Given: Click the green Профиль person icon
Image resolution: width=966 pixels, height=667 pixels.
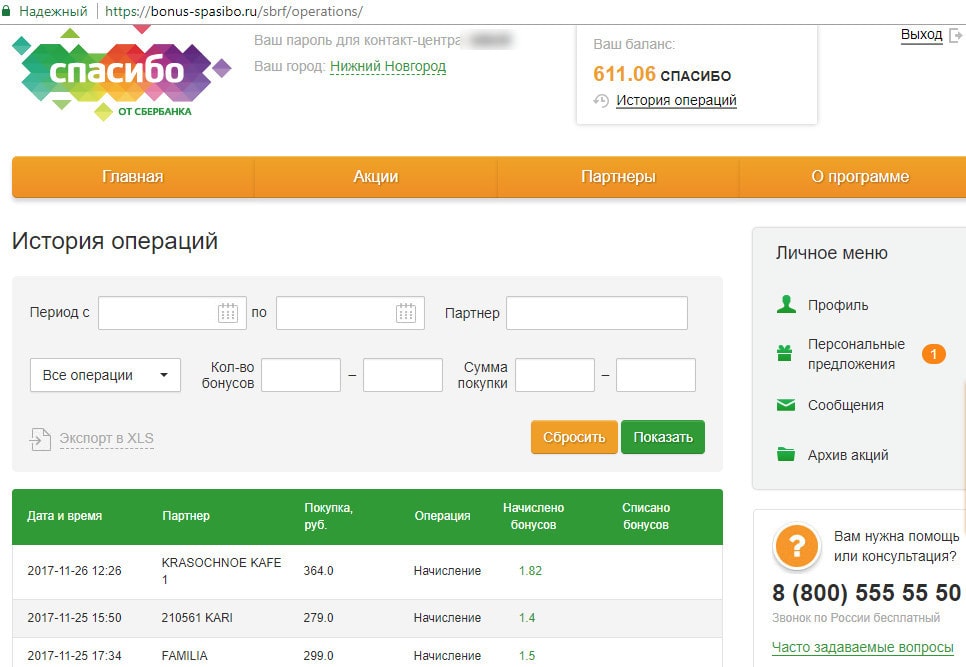Looking at the screenshot, I should [786, 304].
